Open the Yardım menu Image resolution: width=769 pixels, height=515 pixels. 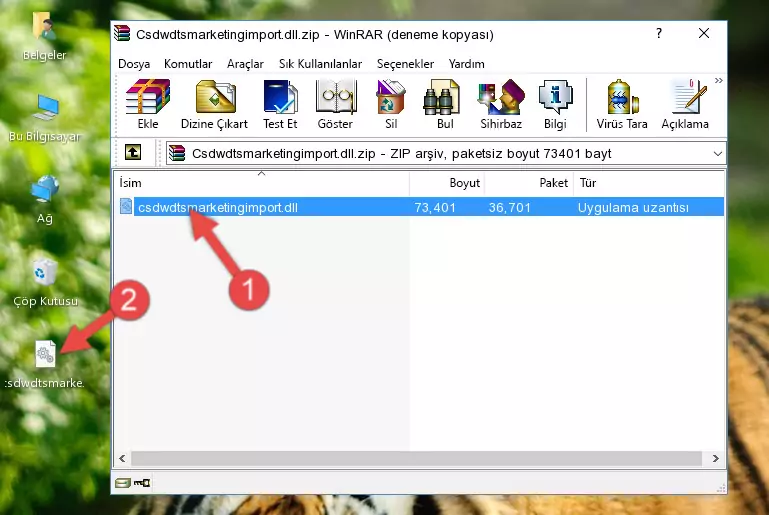coord(466,64)
